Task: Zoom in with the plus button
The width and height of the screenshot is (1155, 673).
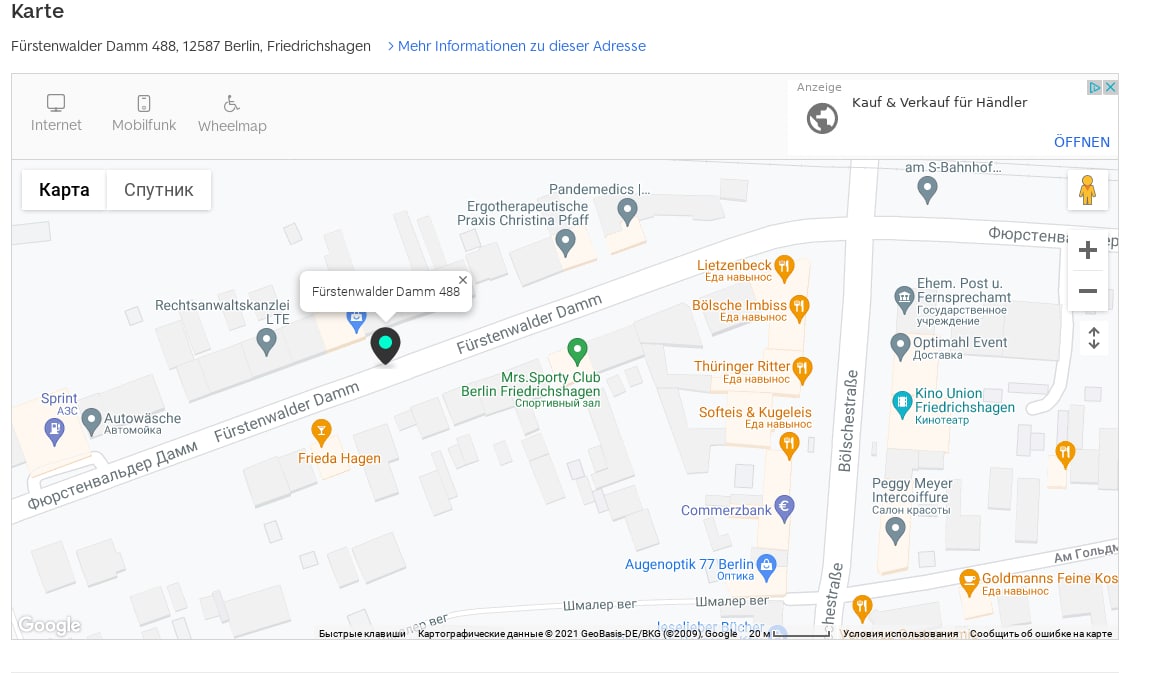Action: pyautogui.click(x=1087, y=250)
